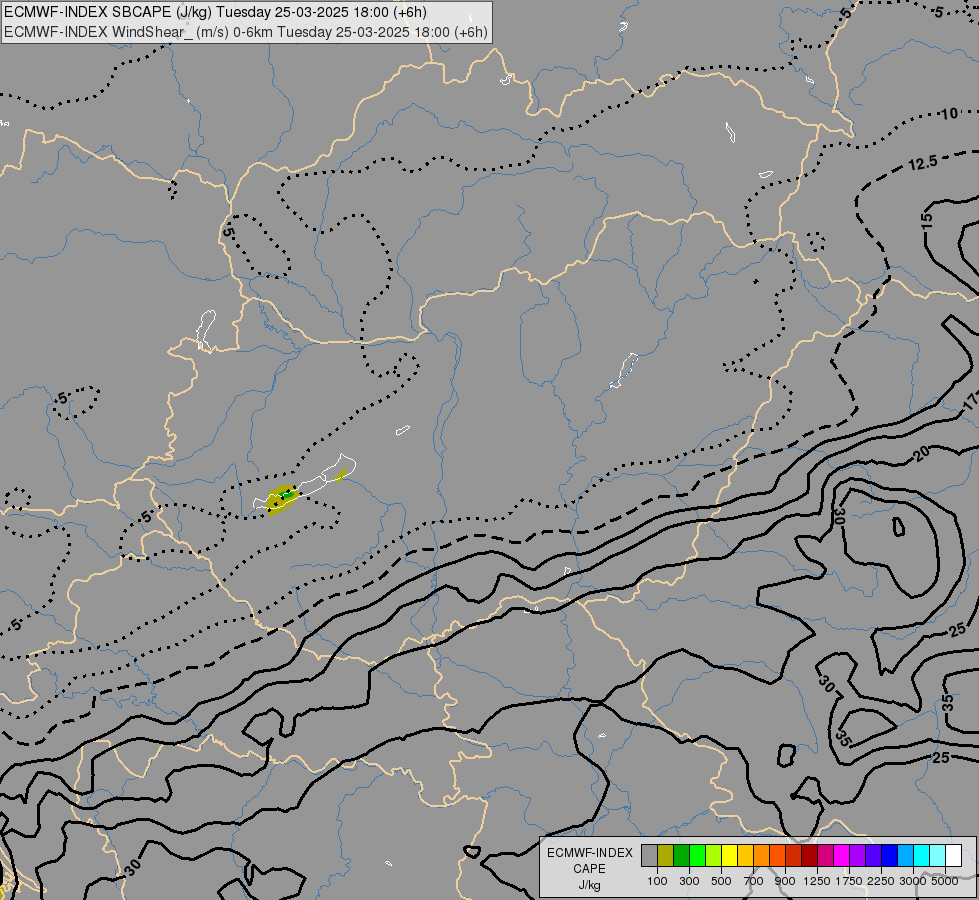Viewport: 979px width, 900px height.
Task: Select the dark red swatch left of 1250
Action: pyautogui.click(x=809, y=855)
